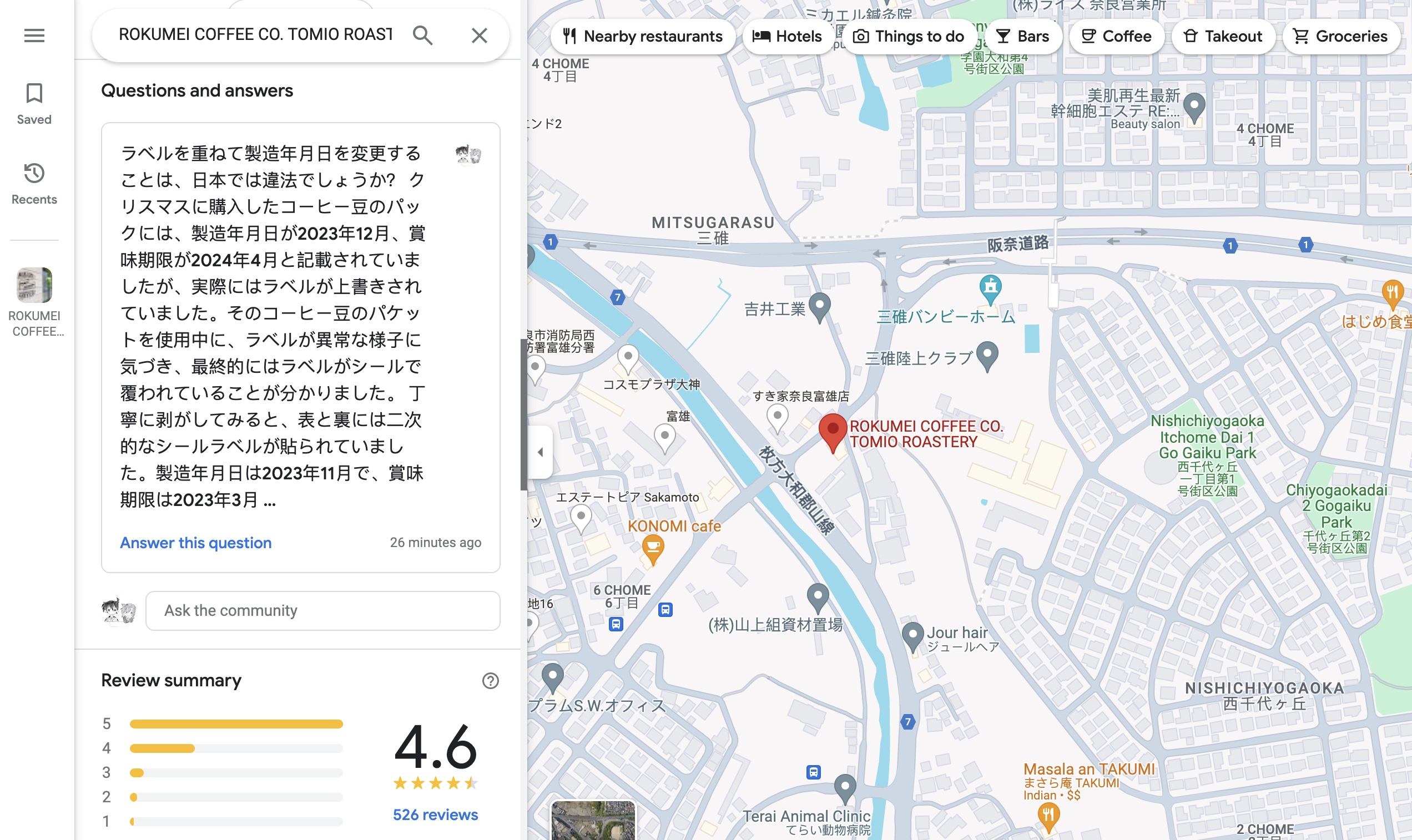1412x840 pixels.
Task: Click the 三碓バンビーホーム marker icon
Action: (x=990, y=289)
